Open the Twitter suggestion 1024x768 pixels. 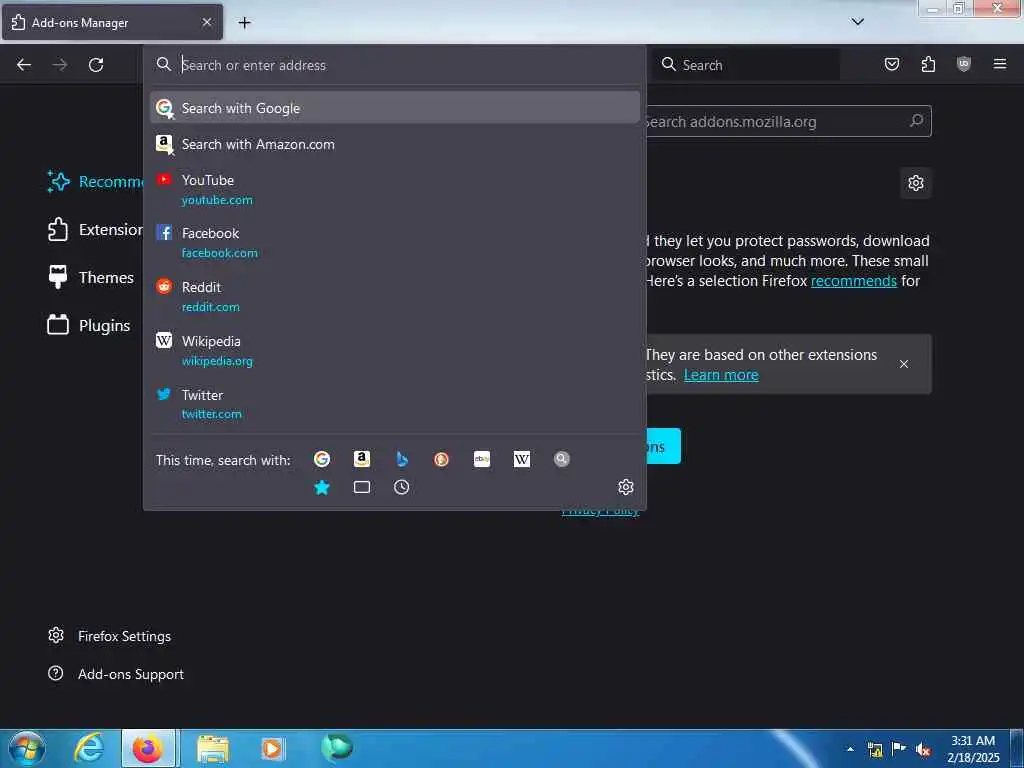394,404
